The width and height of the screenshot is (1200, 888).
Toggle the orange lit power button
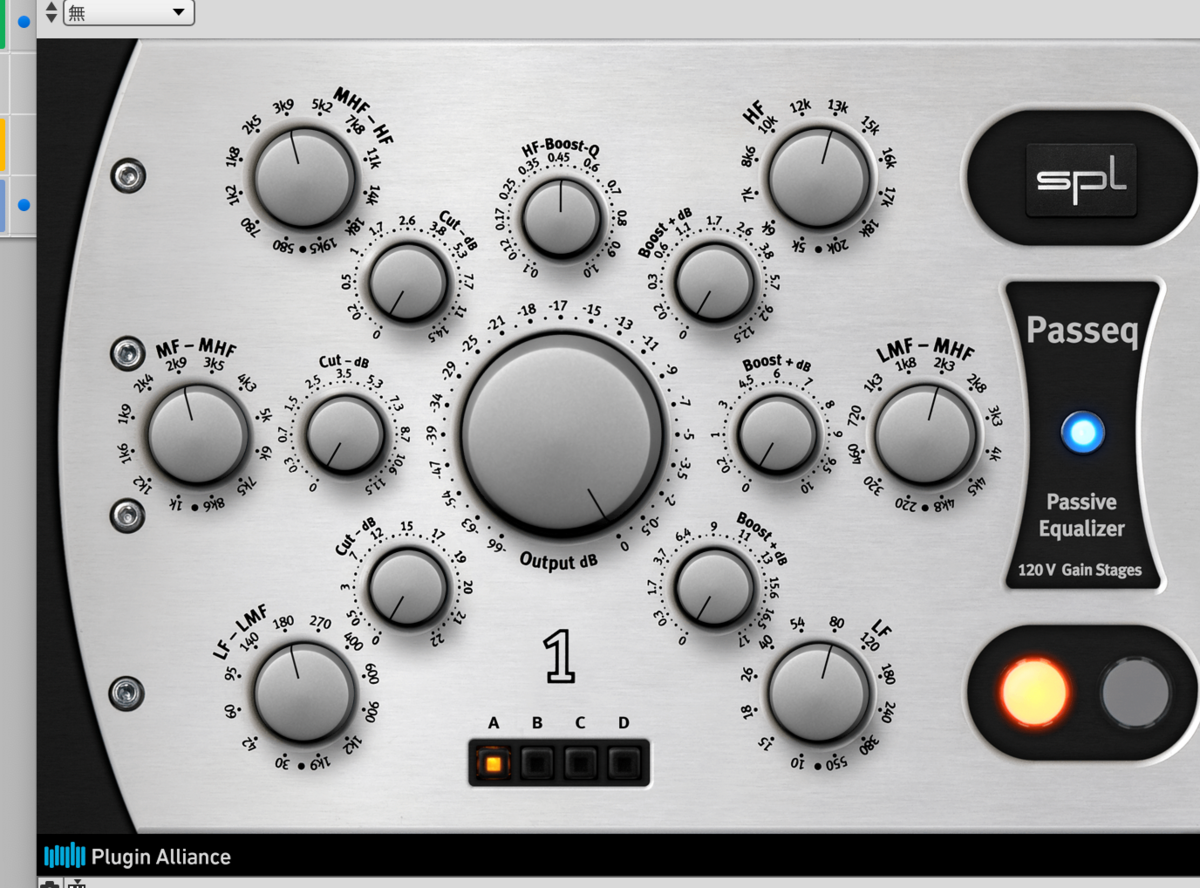coord(1035,692)
